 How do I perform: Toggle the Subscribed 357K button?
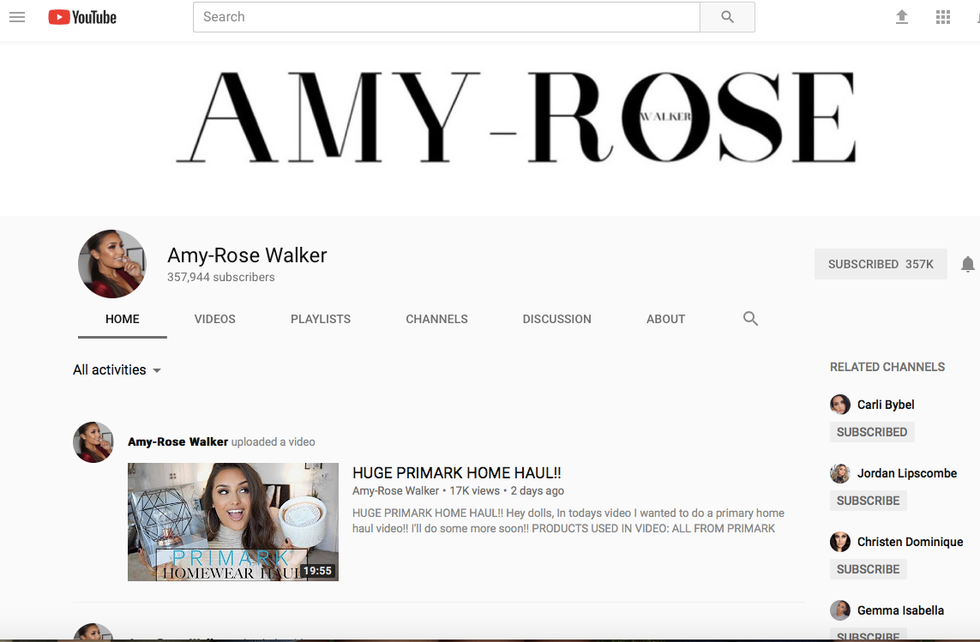click(x=880, y=264)
